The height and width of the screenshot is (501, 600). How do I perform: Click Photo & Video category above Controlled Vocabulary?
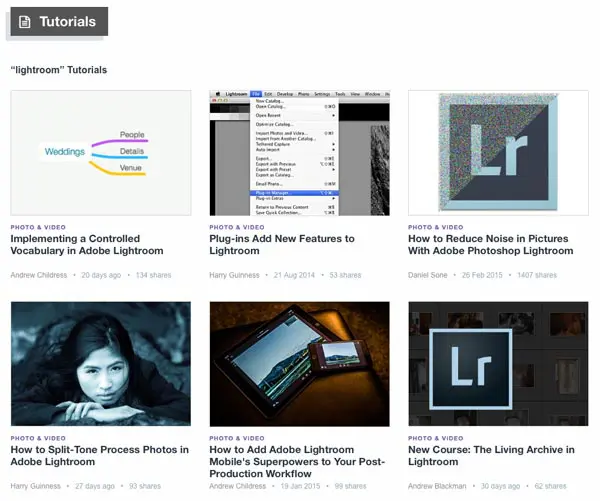38,227
